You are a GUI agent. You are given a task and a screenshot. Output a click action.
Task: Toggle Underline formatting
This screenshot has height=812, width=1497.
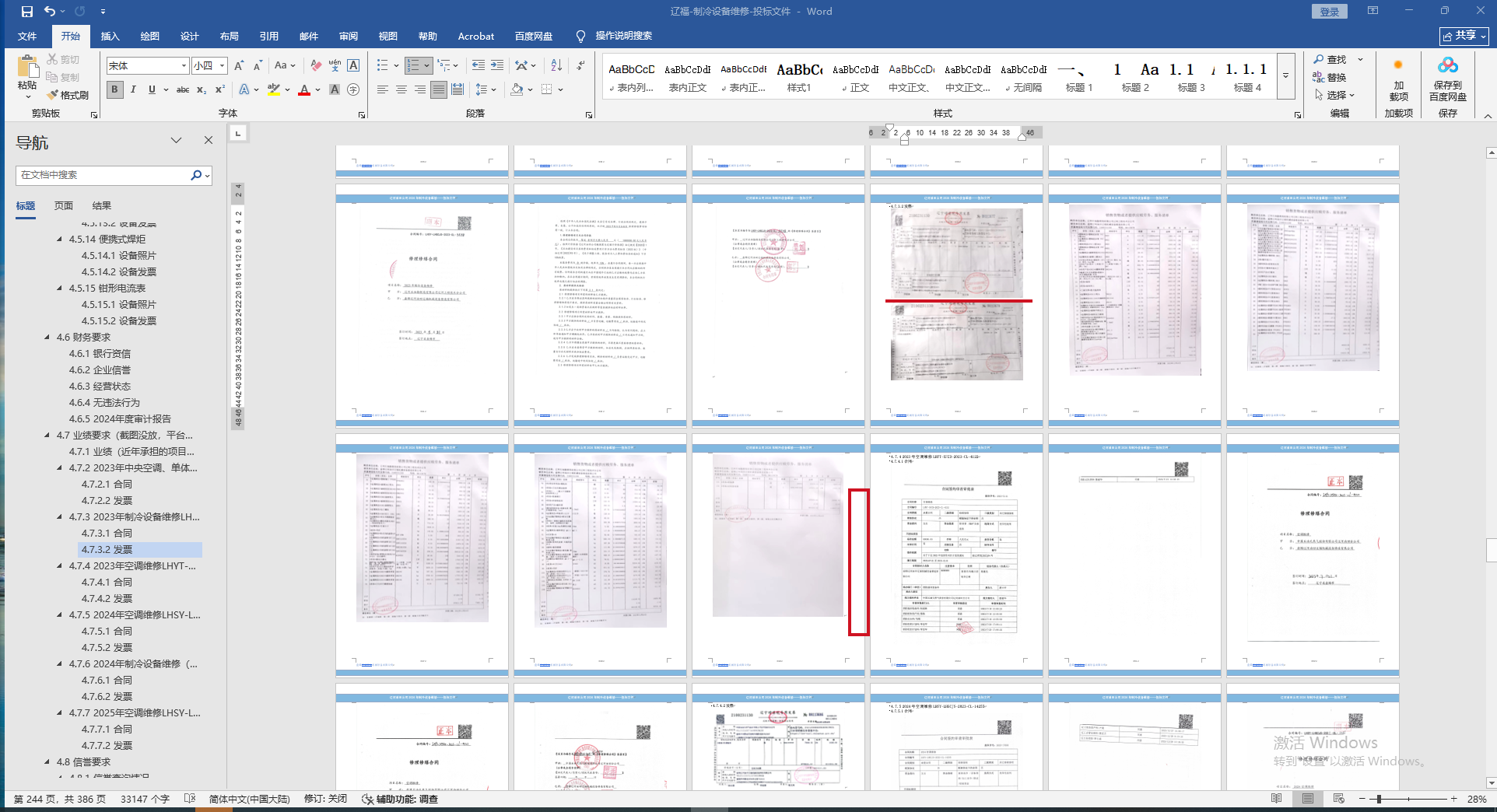[x=152, y=90]
